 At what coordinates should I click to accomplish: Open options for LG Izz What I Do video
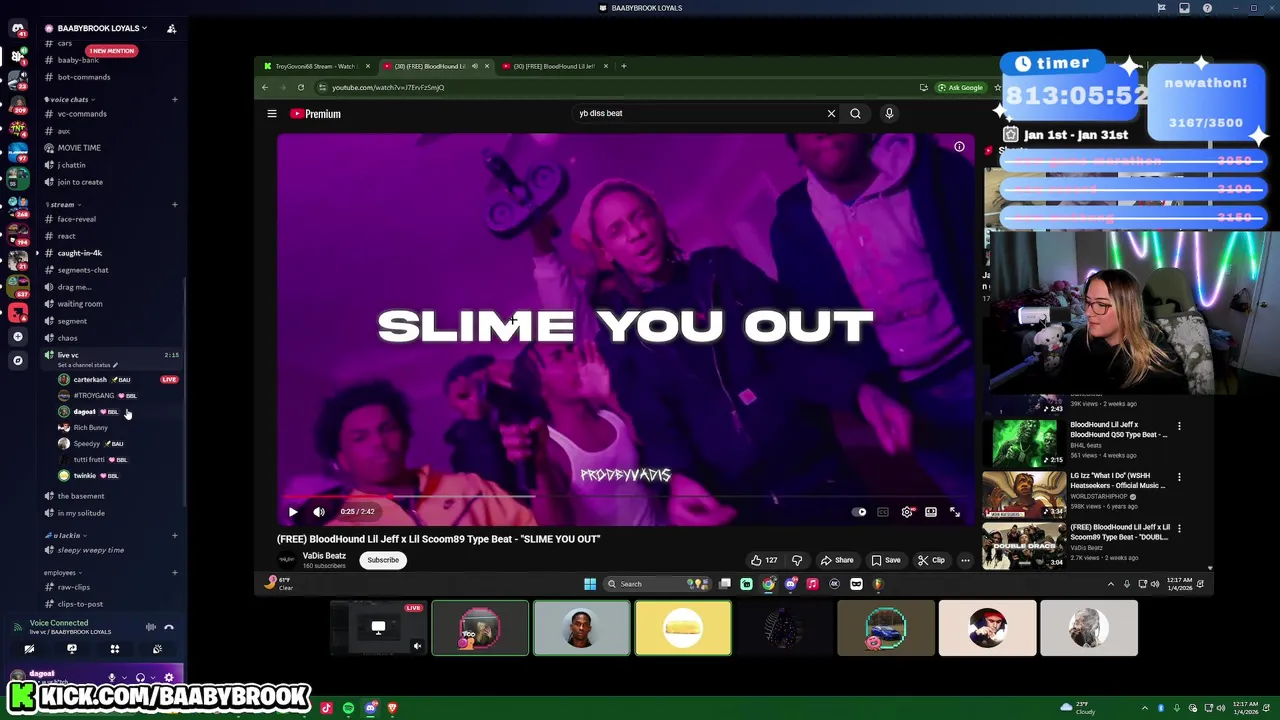[1179, 477]
